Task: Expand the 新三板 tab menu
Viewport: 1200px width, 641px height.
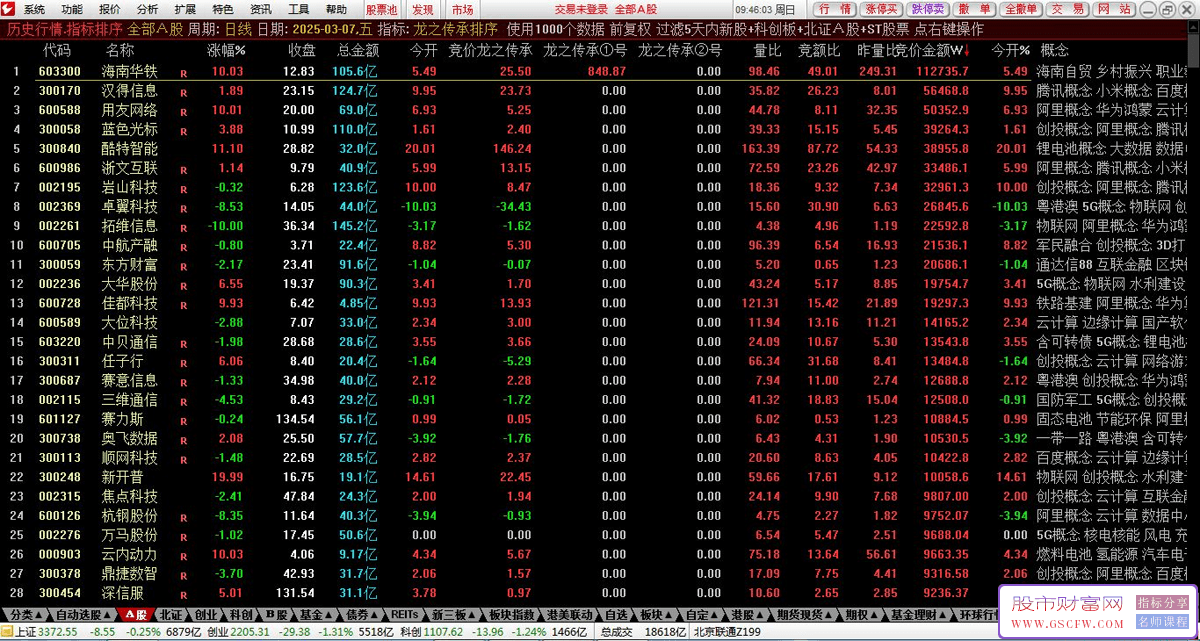Action: [453, 614]
